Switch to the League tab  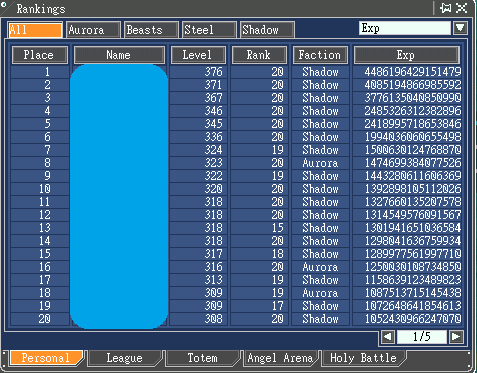coord(125,358)
